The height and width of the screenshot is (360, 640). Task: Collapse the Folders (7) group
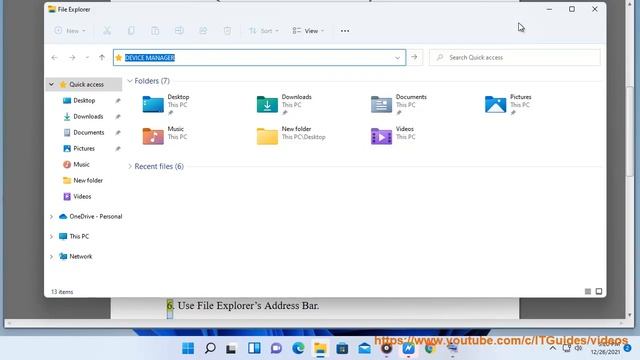(130, 81)
